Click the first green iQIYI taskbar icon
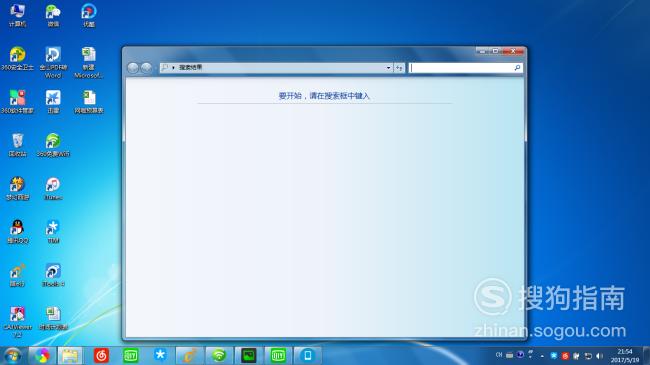This screenshot has height=365, width=650. click(x=131, y=356)
